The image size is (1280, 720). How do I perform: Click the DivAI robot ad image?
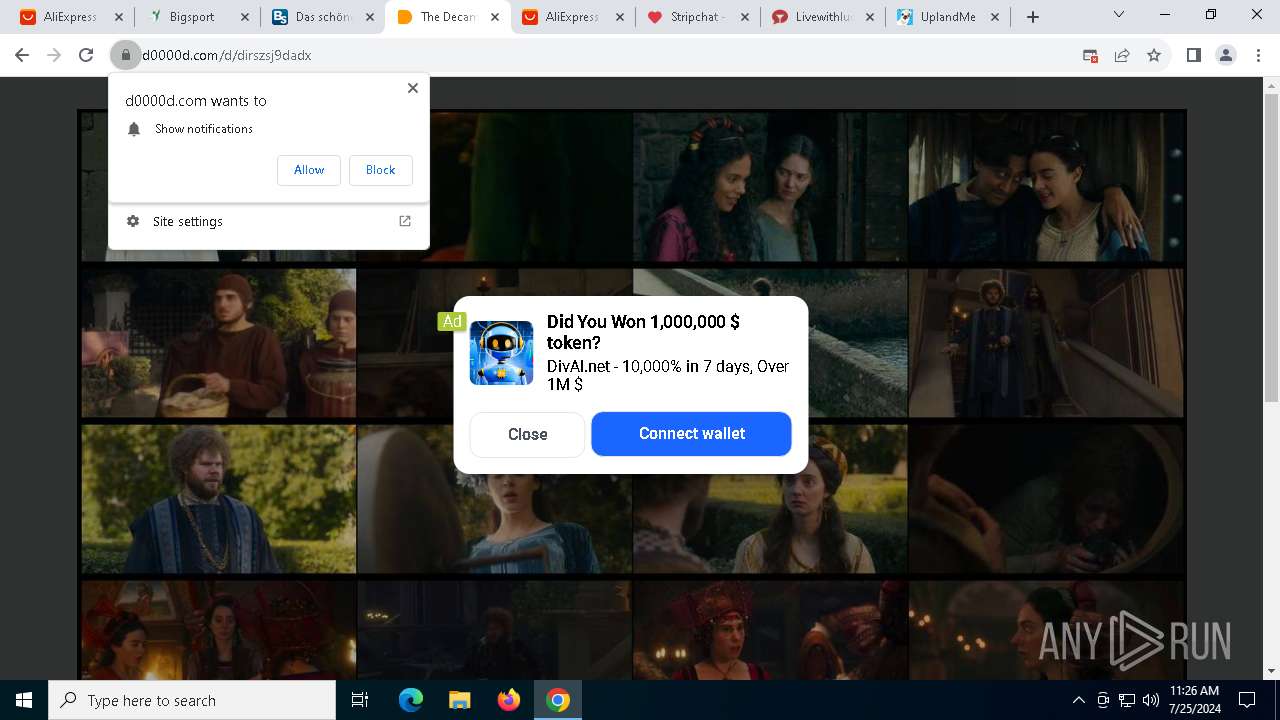pos(501,353)
